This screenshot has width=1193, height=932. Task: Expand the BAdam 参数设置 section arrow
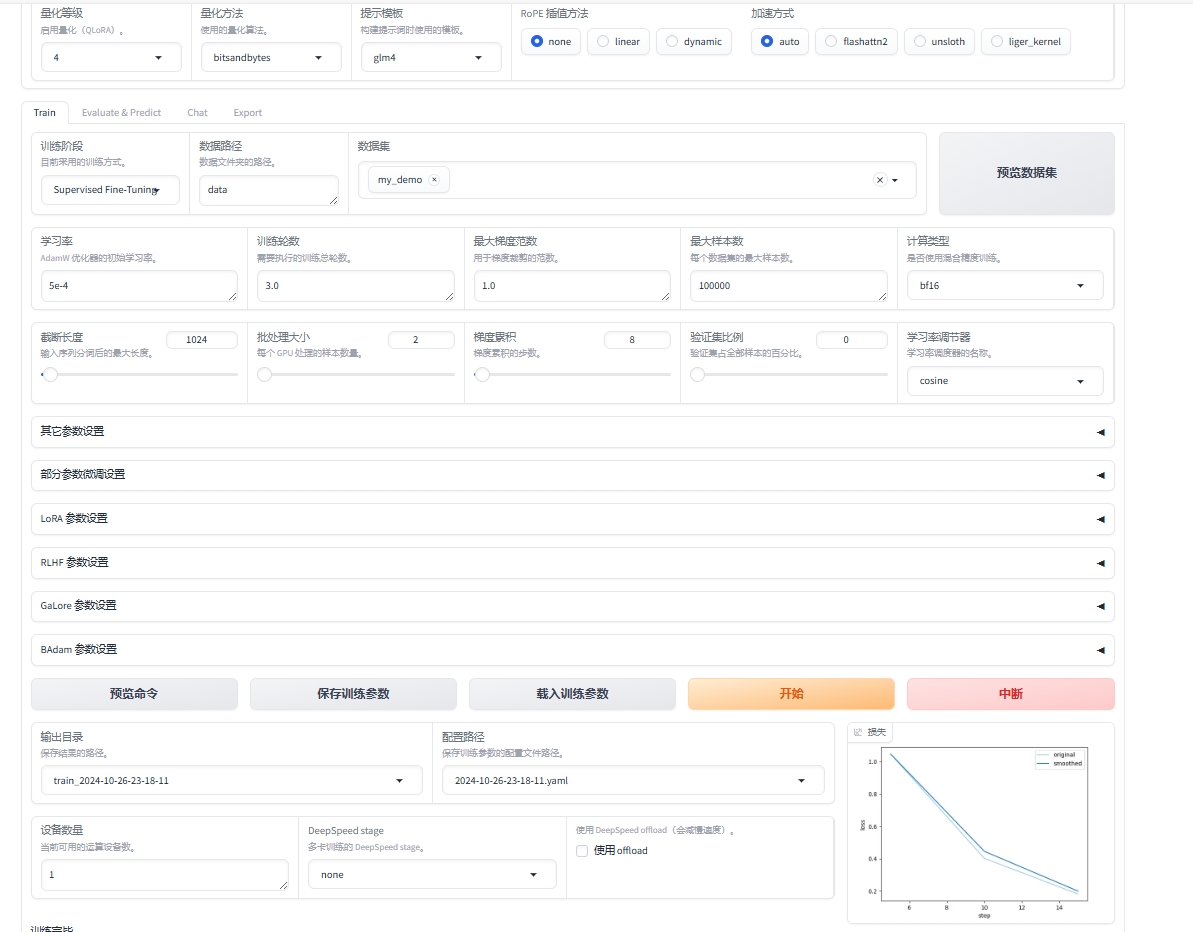coord(1100,650)
